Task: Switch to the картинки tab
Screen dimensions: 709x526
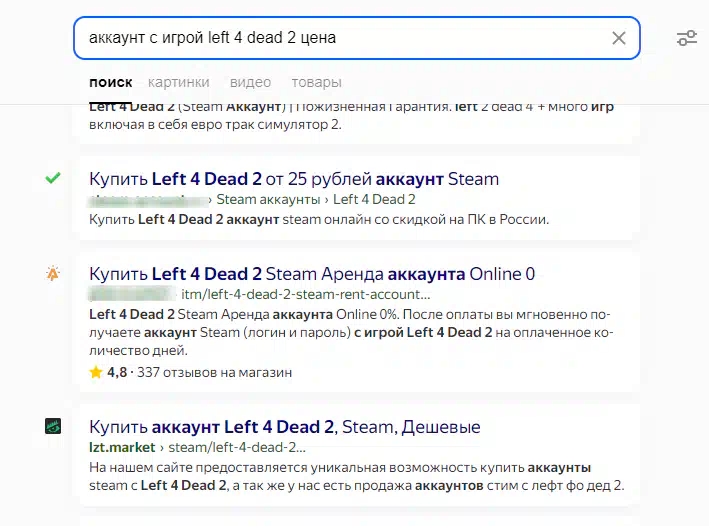Action: click(x=179, y=82)
